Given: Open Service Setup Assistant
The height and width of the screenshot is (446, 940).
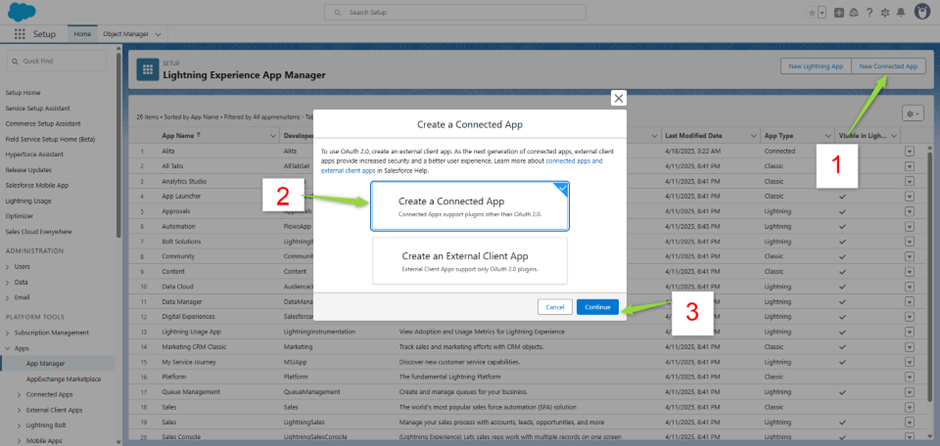Looking at the screenshot, I should pos(38,108).
